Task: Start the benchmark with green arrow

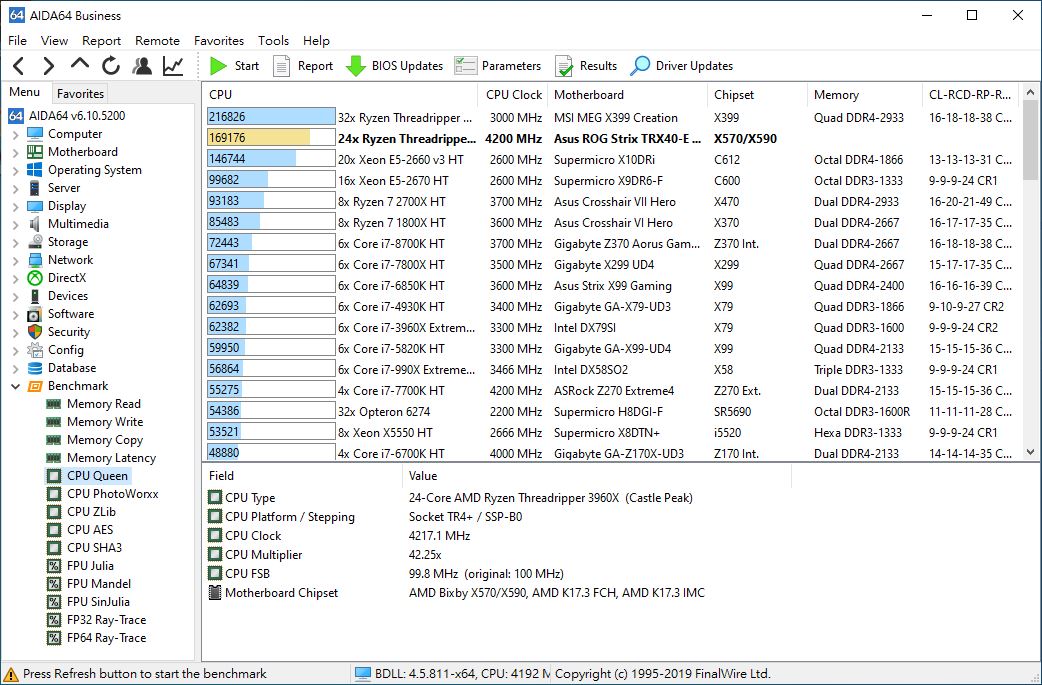Action: tap(218, 66)
